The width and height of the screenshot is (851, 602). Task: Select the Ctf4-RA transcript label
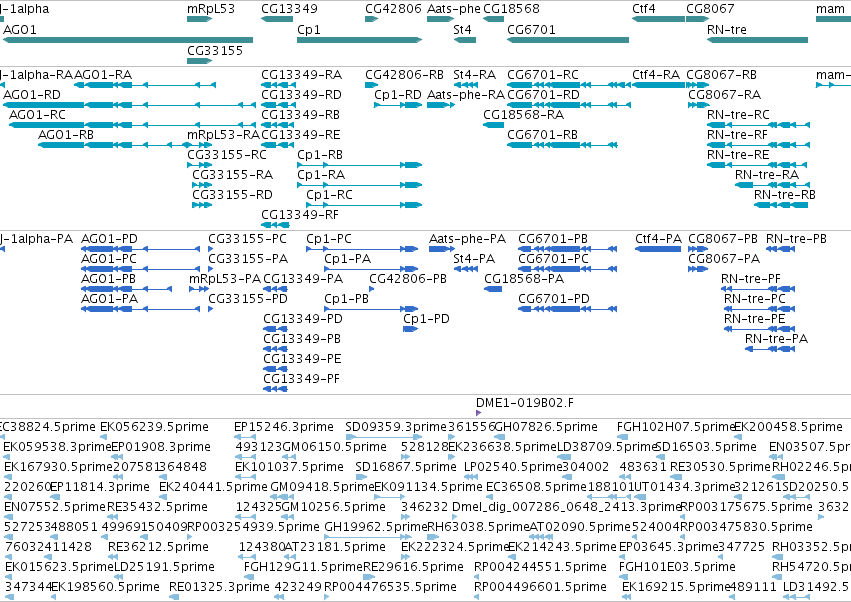656,74
